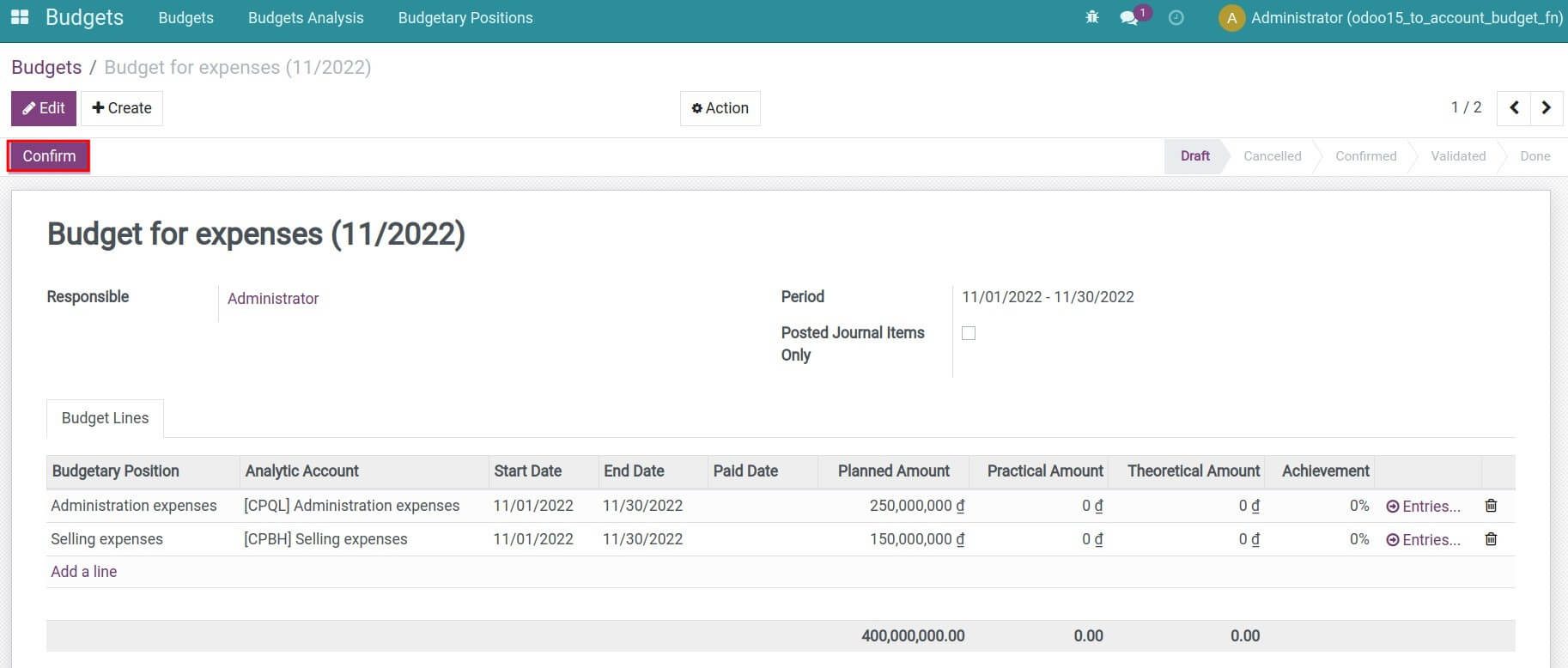Open Entries for Selling expenses line
This screenshot has width=1568, height=668.
1423,540
